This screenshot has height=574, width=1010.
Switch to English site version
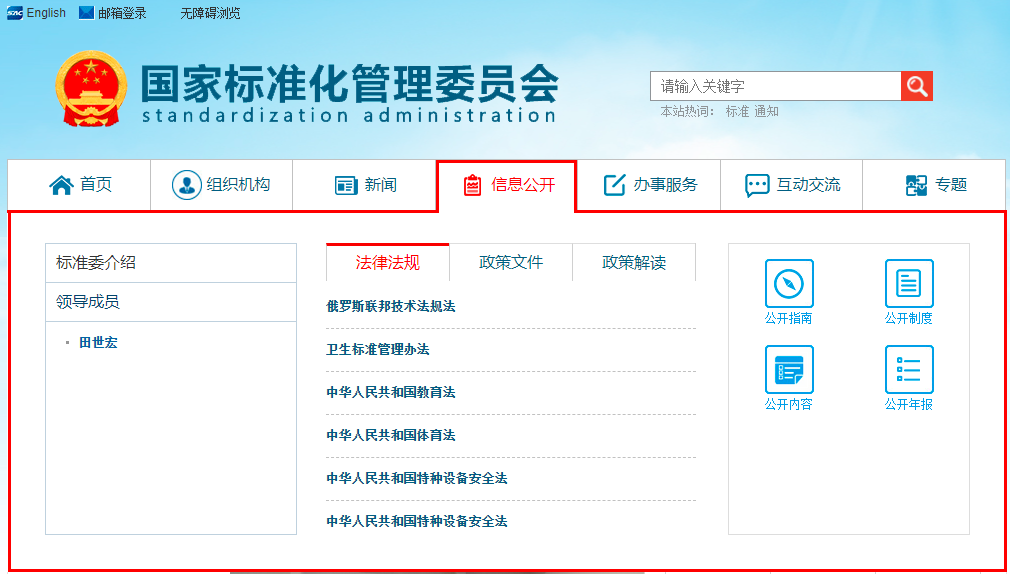(37, 13)
